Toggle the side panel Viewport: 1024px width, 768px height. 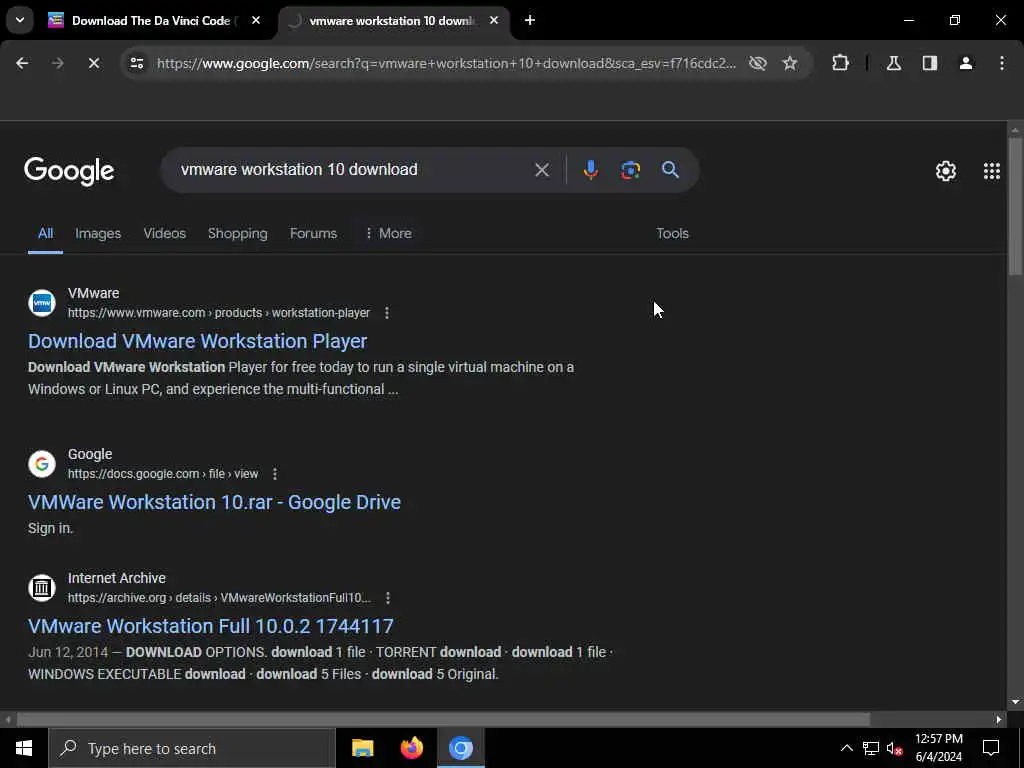pos(930,63)
